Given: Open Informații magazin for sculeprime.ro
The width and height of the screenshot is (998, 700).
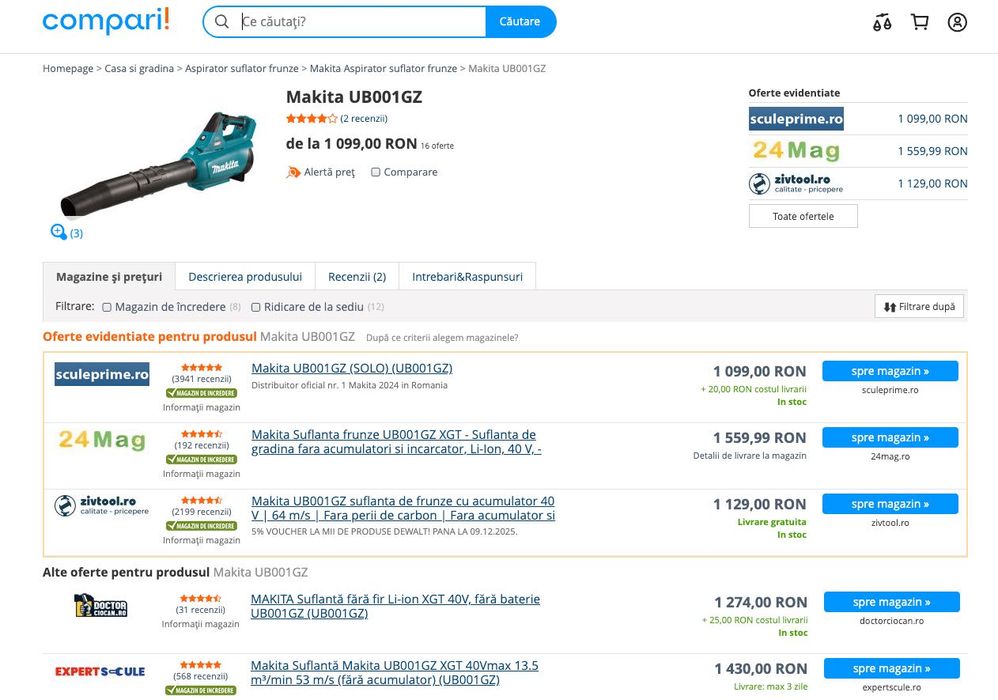Looking at the screenshot, I should click(x=201, y=407).
